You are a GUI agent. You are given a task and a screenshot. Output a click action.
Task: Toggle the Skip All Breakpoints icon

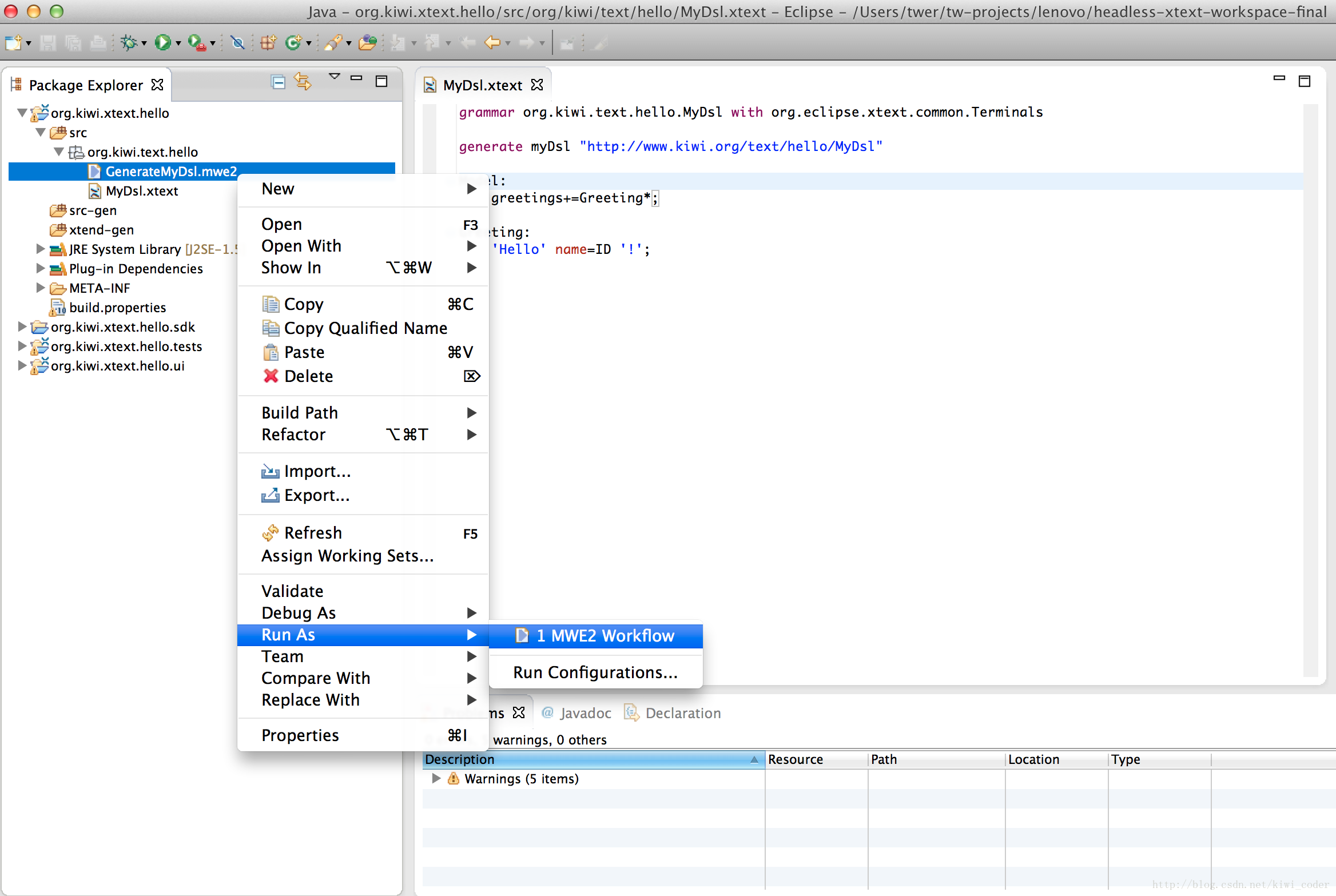(237, 43)
